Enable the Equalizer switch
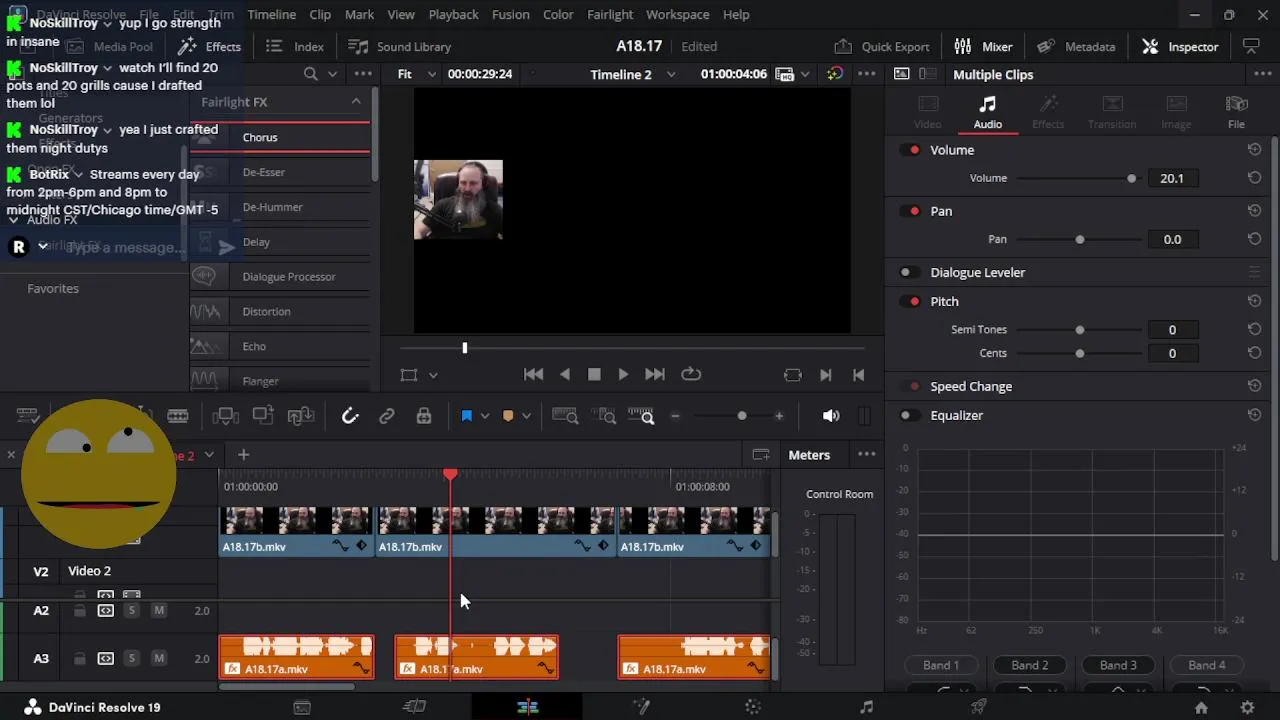The height and width of the screenshot is (720, 1280). (910, 415)
